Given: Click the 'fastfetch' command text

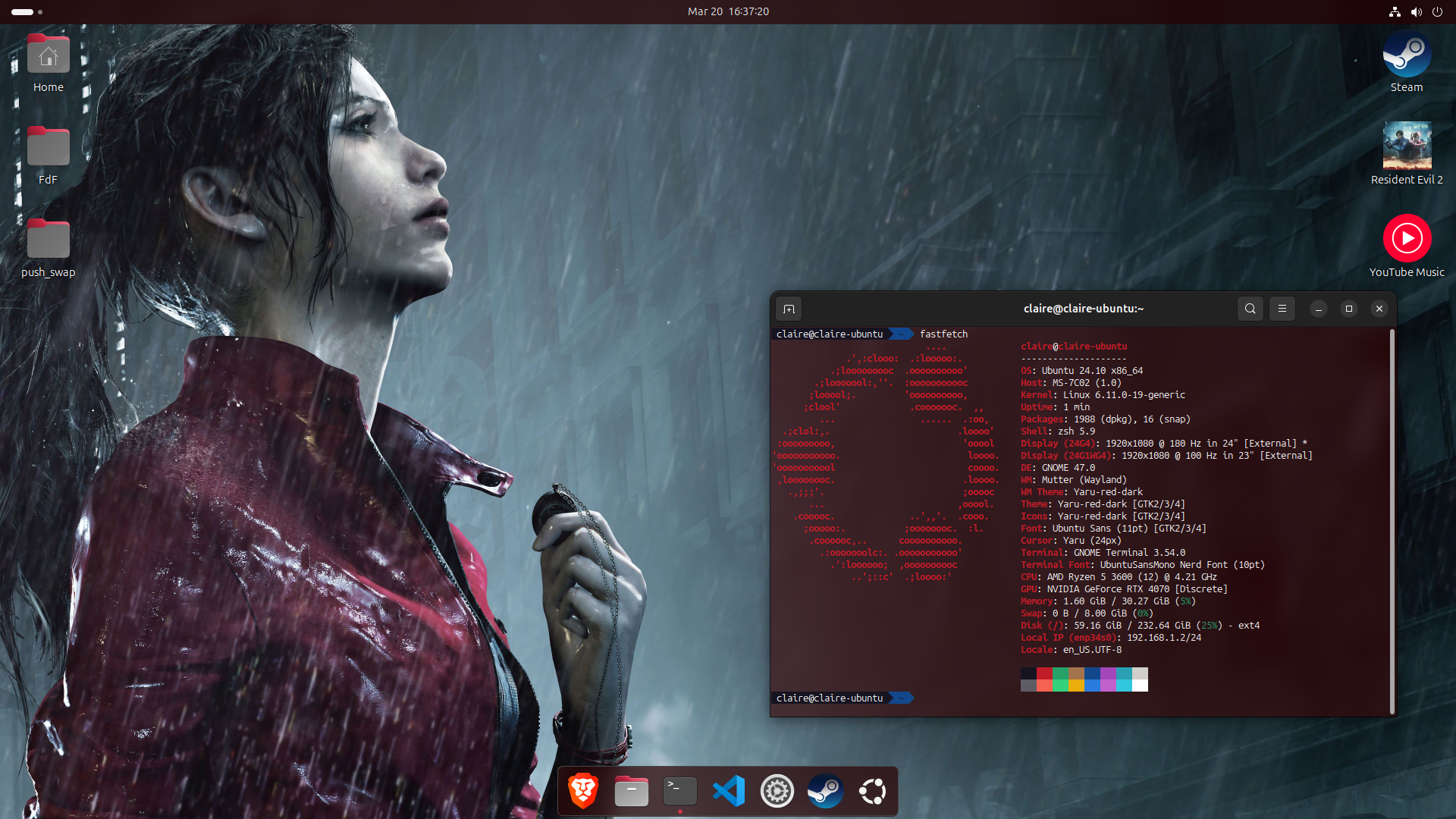Looking at the screenshot, I should pos(943,334).
